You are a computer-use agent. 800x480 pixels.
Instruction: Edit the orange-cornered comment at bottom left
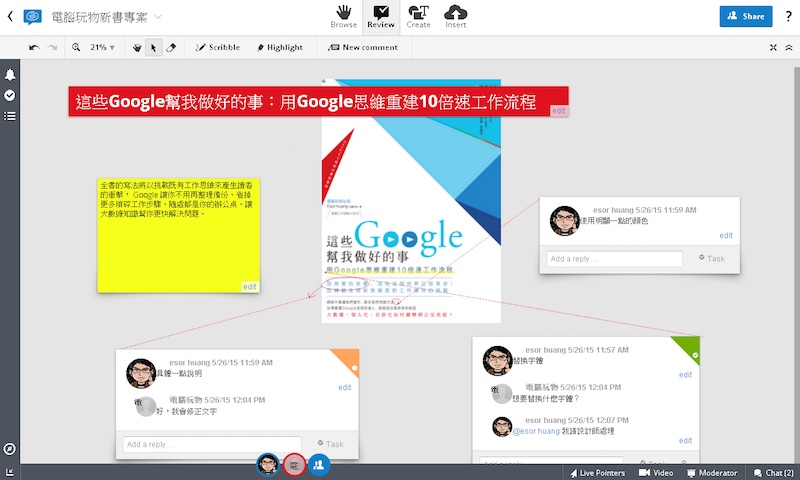[x=344, y=387]
